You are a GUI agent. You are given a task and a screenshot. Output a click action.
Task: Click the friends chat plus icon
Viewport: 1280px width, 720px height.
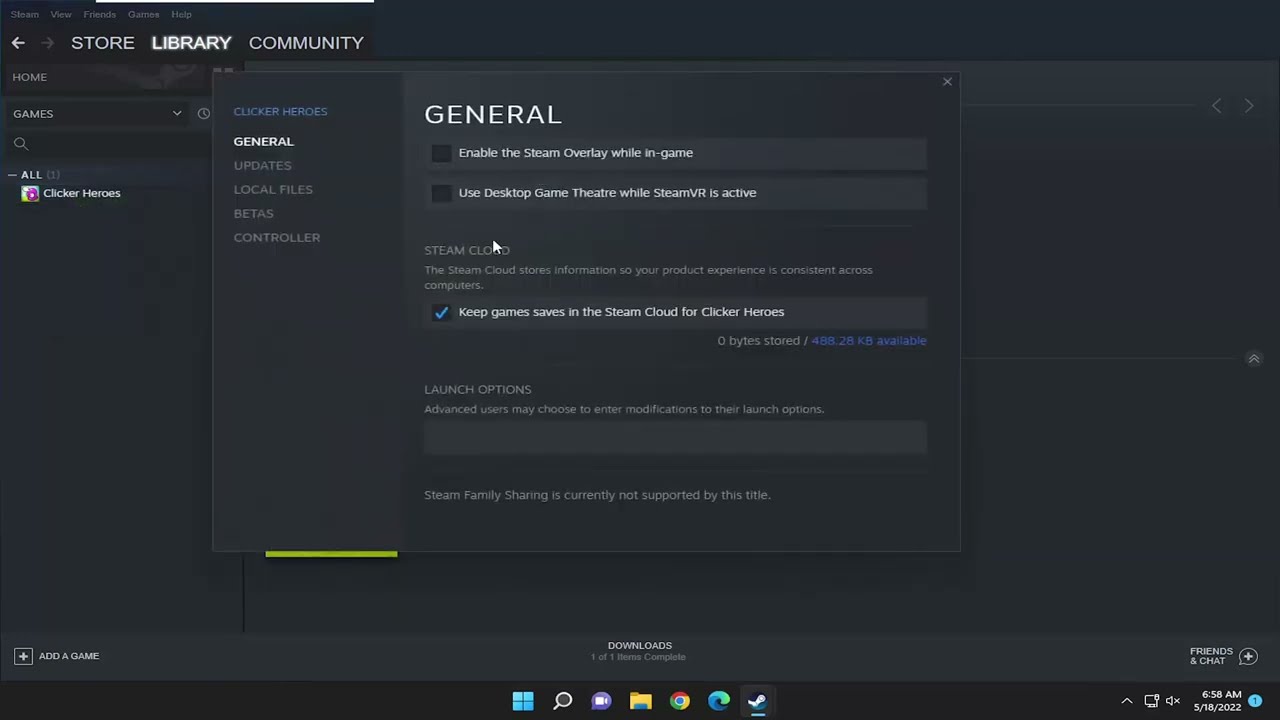[1248, 656]
